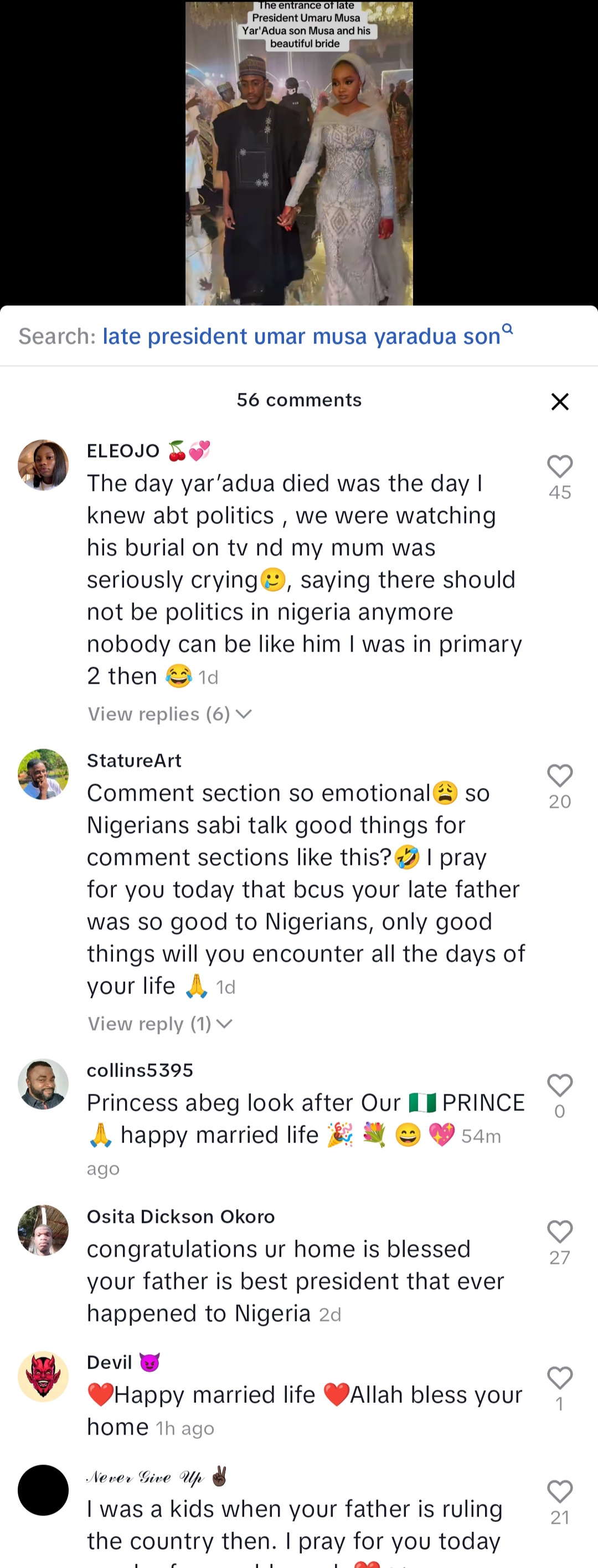Viewport: 598px width, 1568px height.
Task: Like StatureArt's comment with the heart
Action: (x=560, y=776)
